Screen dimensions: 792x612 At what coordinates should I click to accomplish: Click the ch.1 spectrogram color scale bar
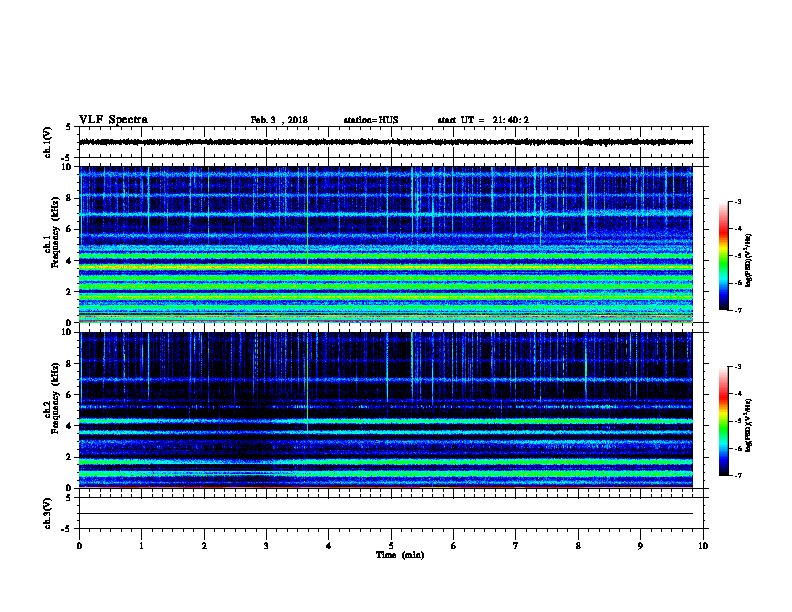723,256
